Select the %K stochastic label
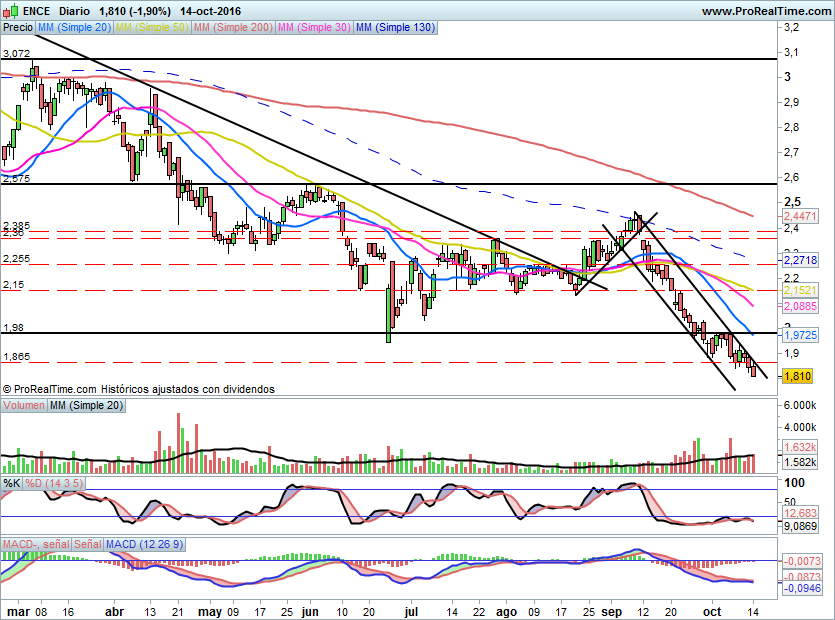This screenshot has height=620, width=835. pyautogui.click(x=12, y=483)
